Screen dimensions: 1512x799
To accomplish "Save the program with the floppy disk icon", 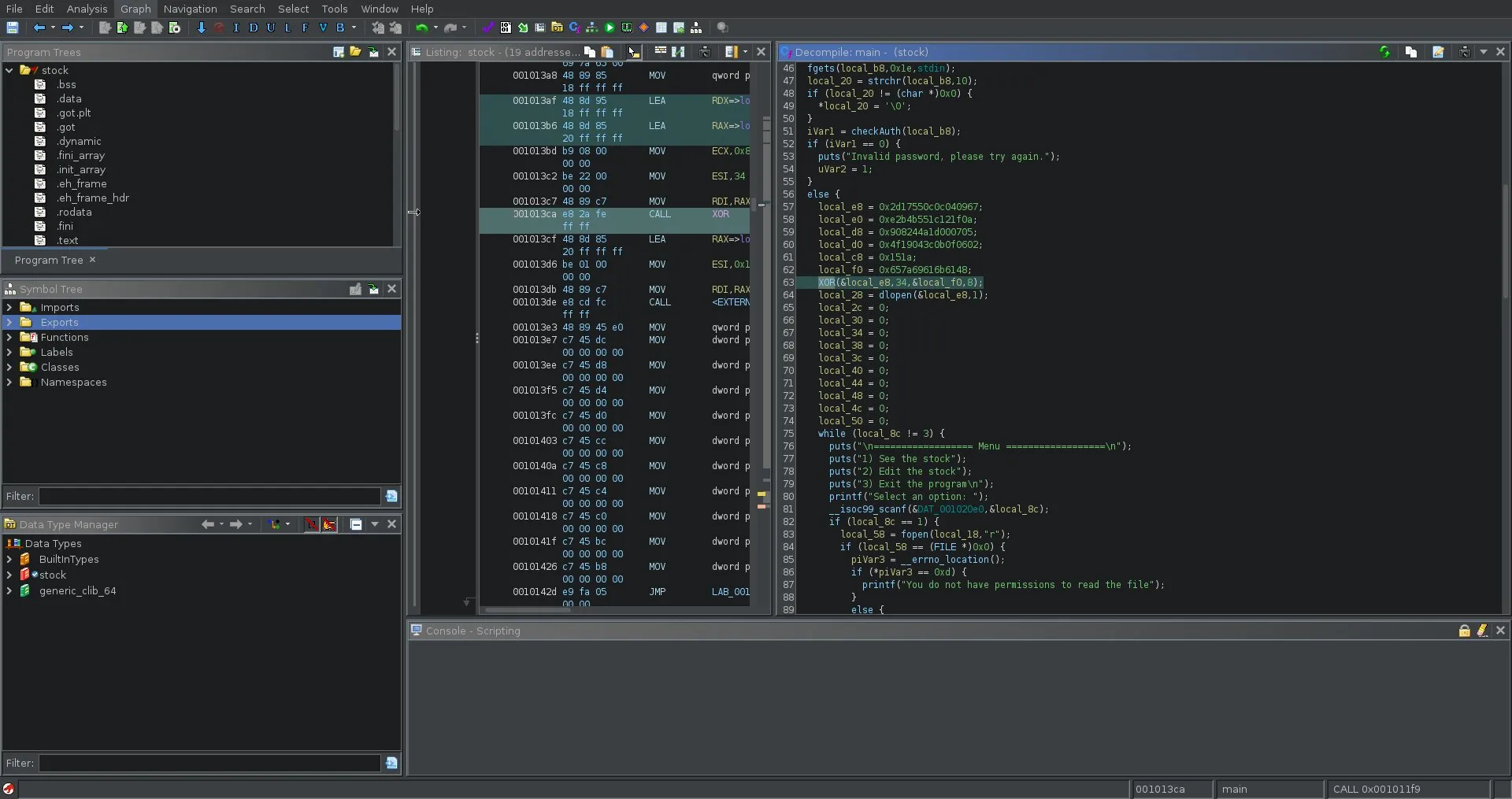I will click(x=12, y=28).
